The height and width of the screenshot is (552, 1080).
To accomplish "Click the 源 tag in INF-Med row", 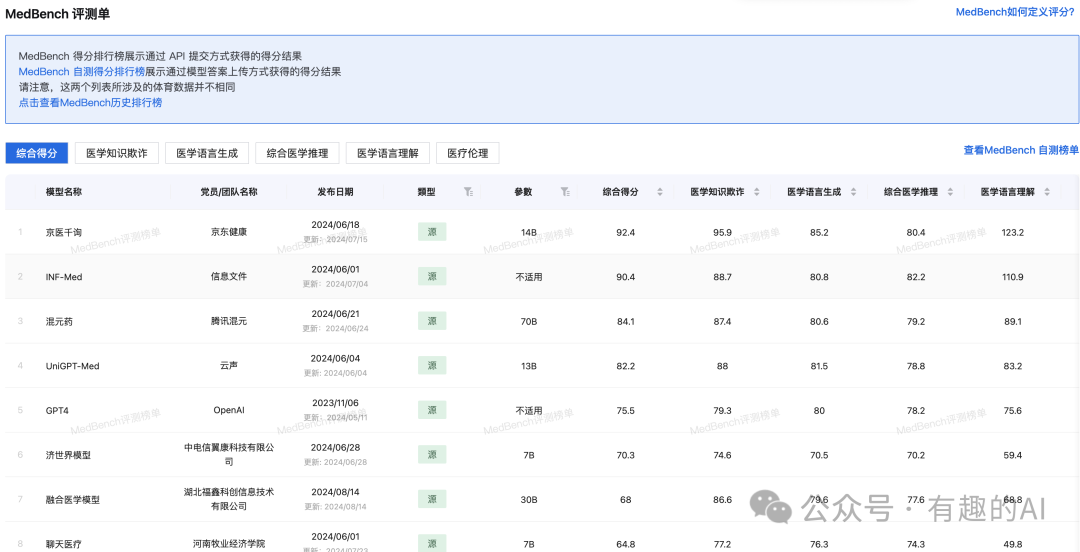I will coord(432,276).
